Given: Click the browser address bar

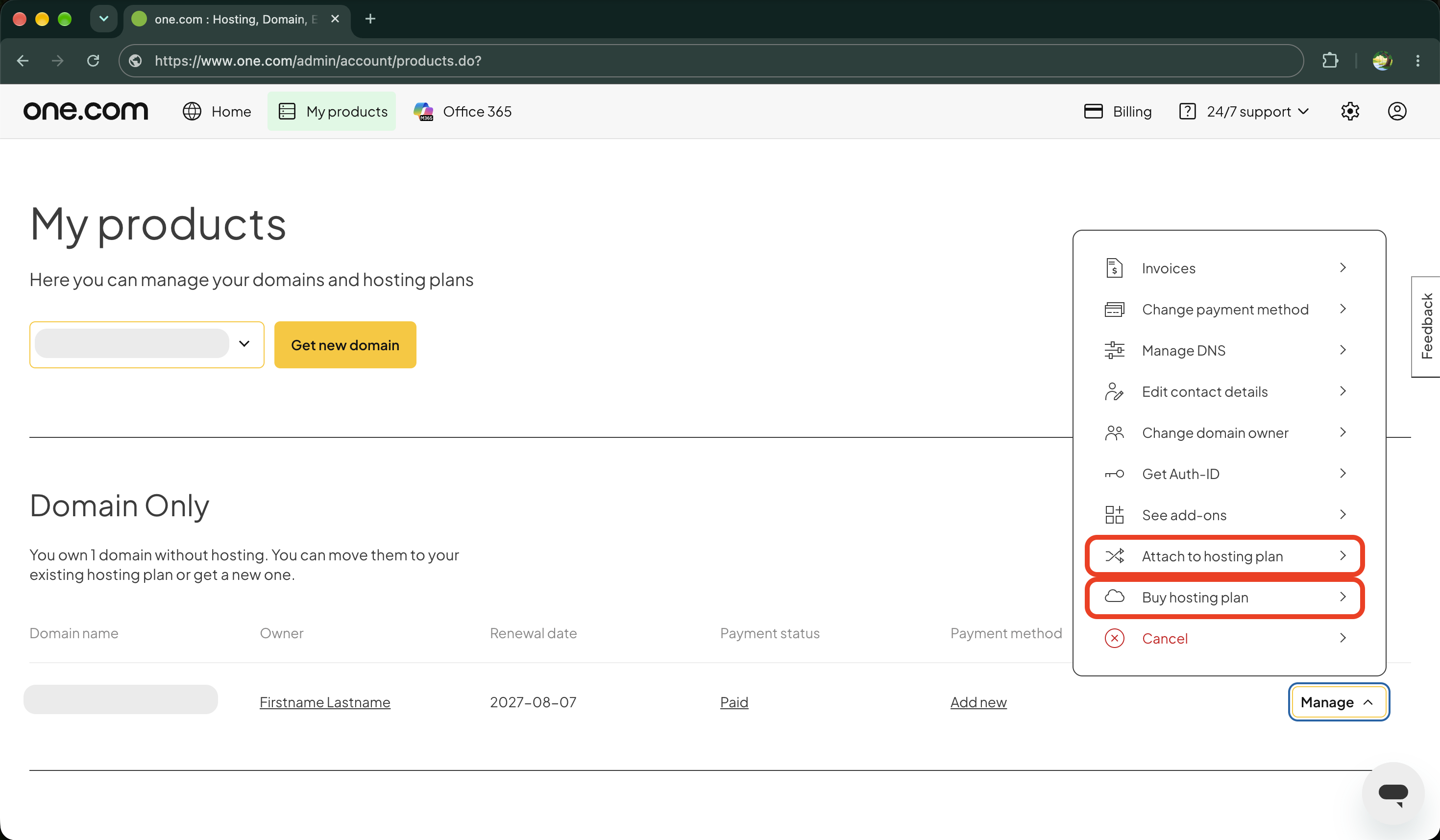Looking at the screenshot, I should pos(711,61).
